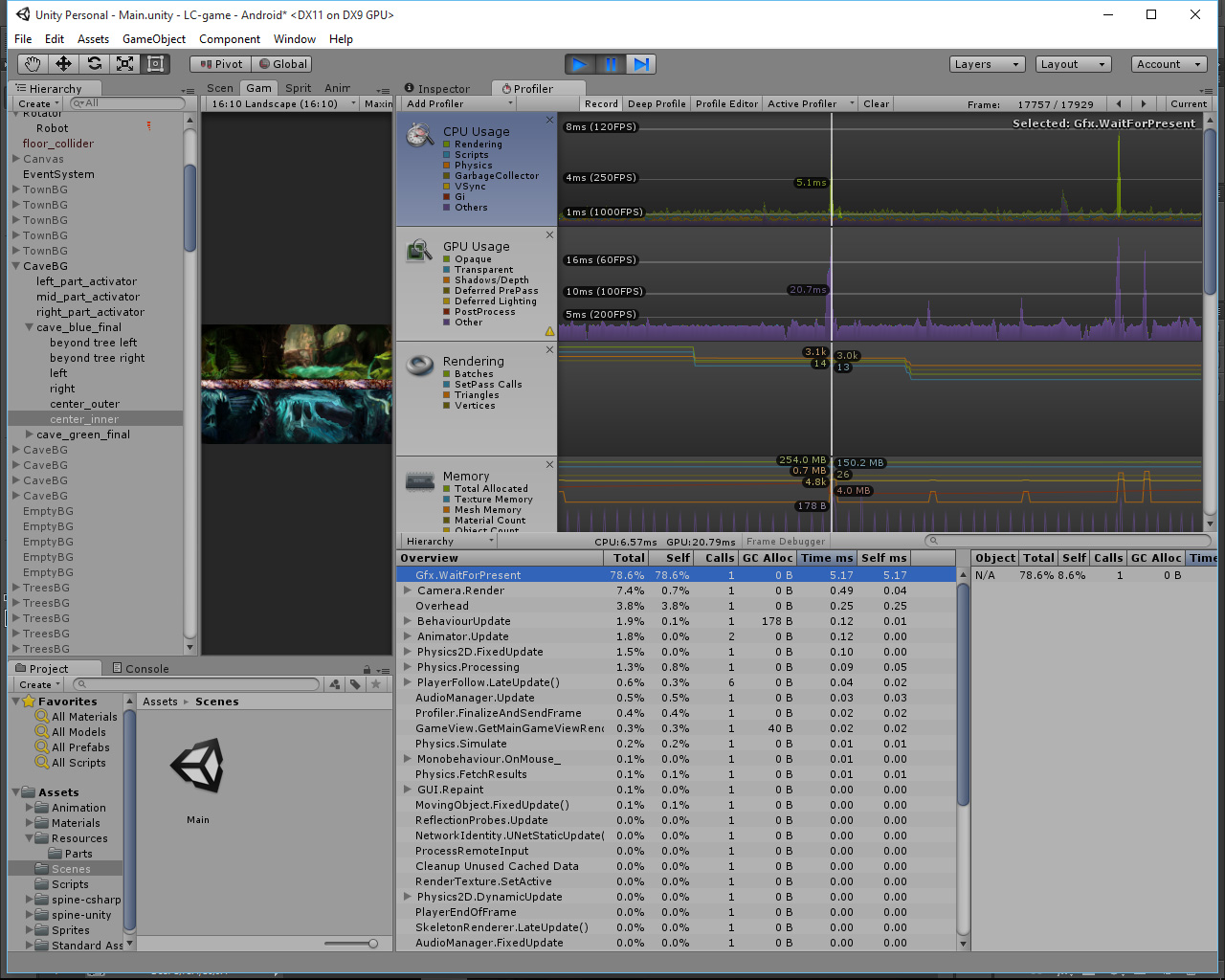The width and height of the screenshot is (1225, 980).
Task: Open the Layers dropdown
Action: pyautogui.click(x=987, y=64)
